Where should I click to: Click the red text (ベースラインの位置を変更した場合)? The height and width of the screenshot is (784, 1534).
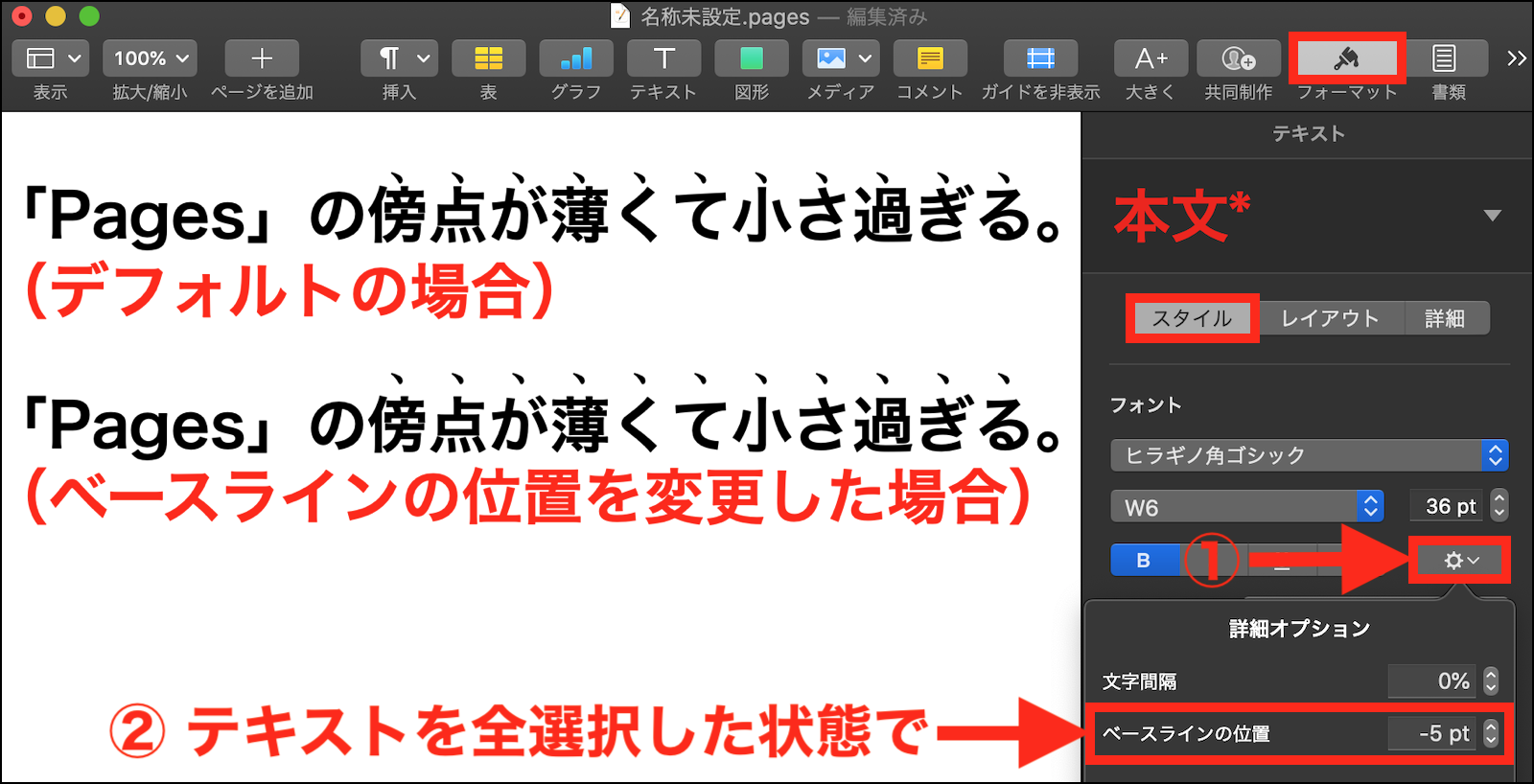tap(528, 496)
